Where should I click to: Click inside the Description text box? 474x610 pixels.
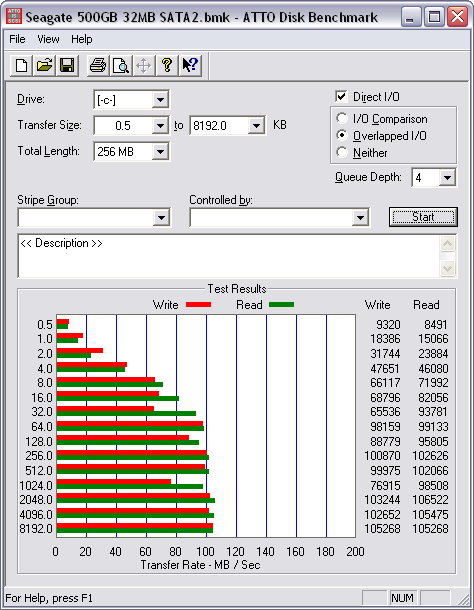[229, 256]
